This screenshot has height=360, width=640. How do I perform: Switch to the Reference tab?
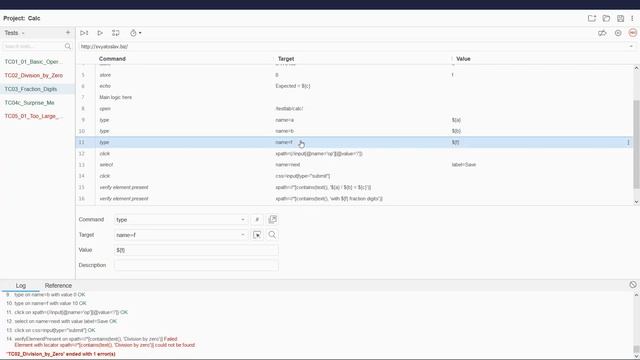pos(58,285)
